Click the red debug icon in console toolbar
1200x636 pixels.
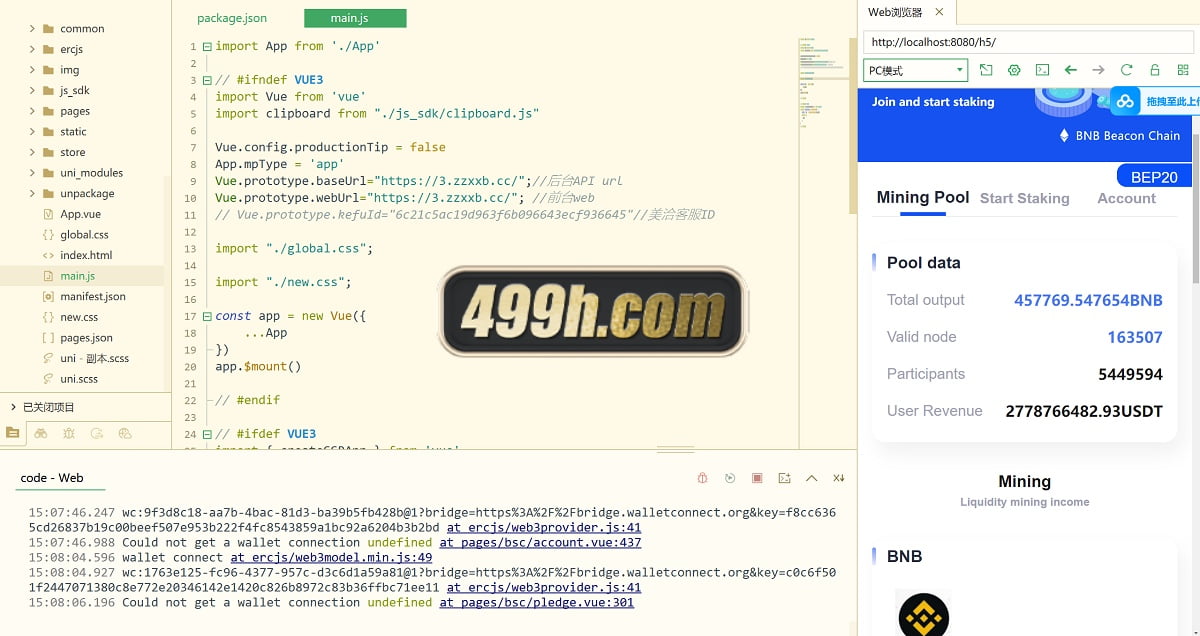tap(702, 478)
